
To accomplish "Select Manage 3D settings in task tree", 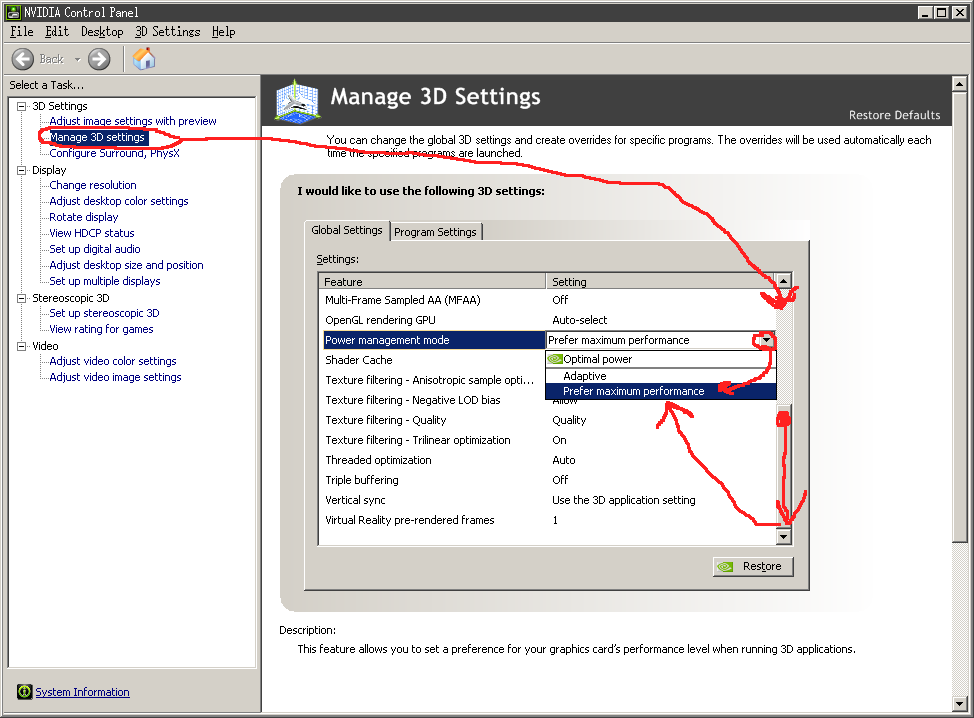I will click(98, 137).
